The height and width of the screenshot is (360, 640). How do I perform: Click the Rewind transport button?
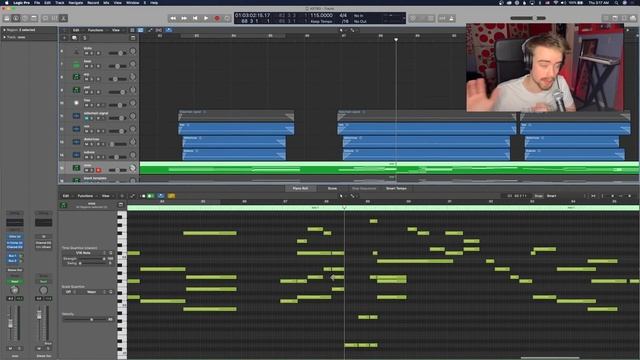(173, 18)
